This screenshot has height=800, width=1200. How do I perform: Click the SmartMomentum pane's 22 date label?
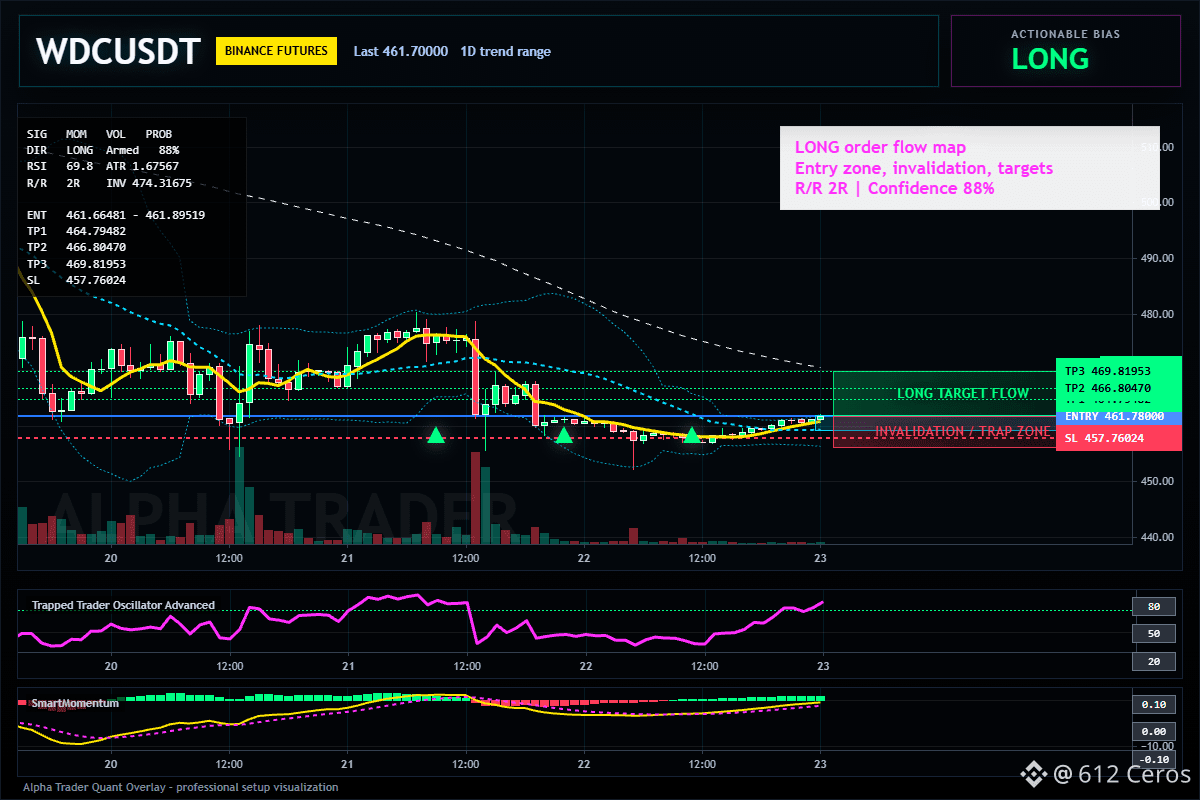pos(585,763)
